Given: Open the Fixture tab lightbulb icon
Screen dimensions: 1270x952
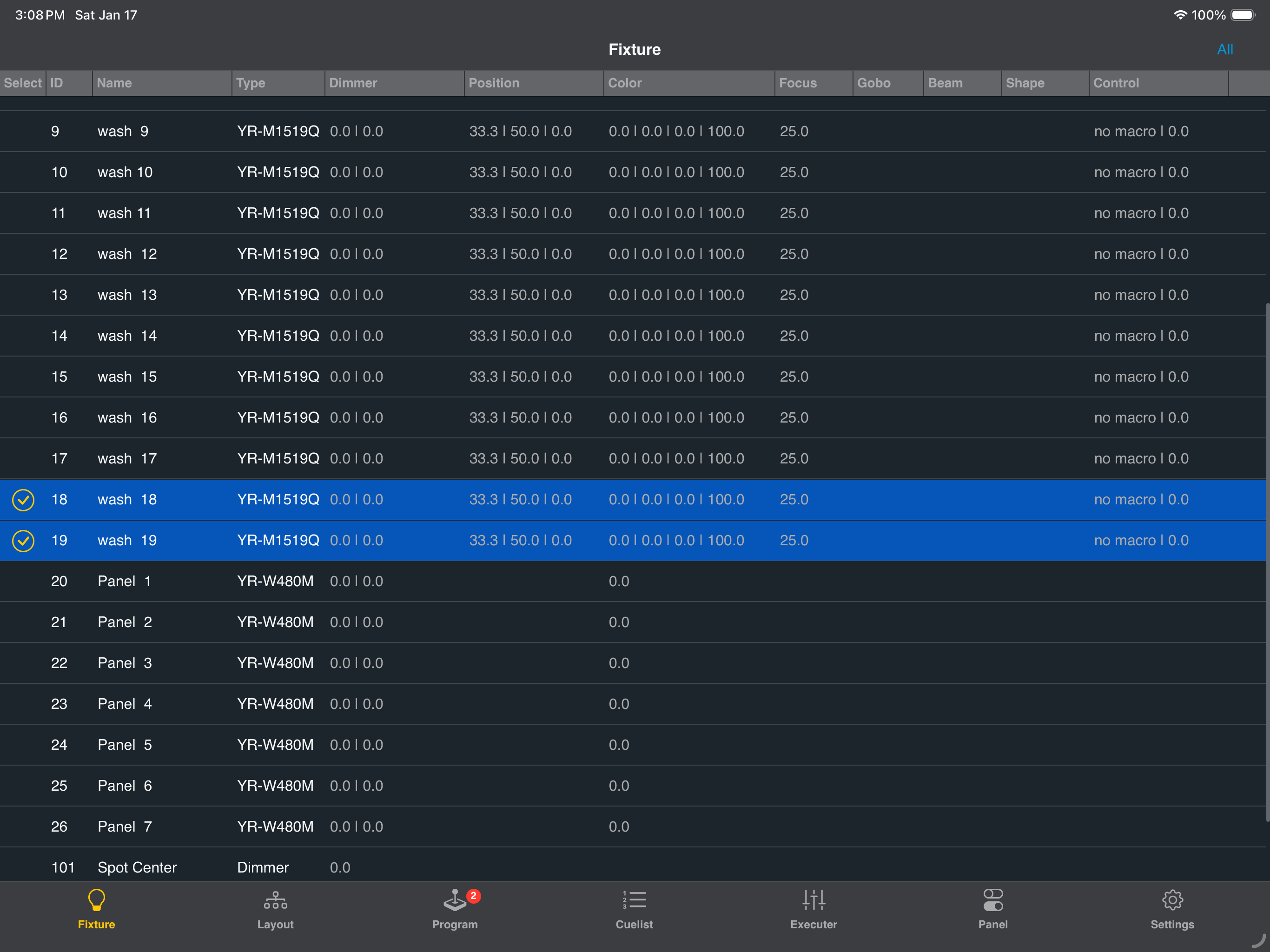Looking at the screenshot, I should (96, 900).
